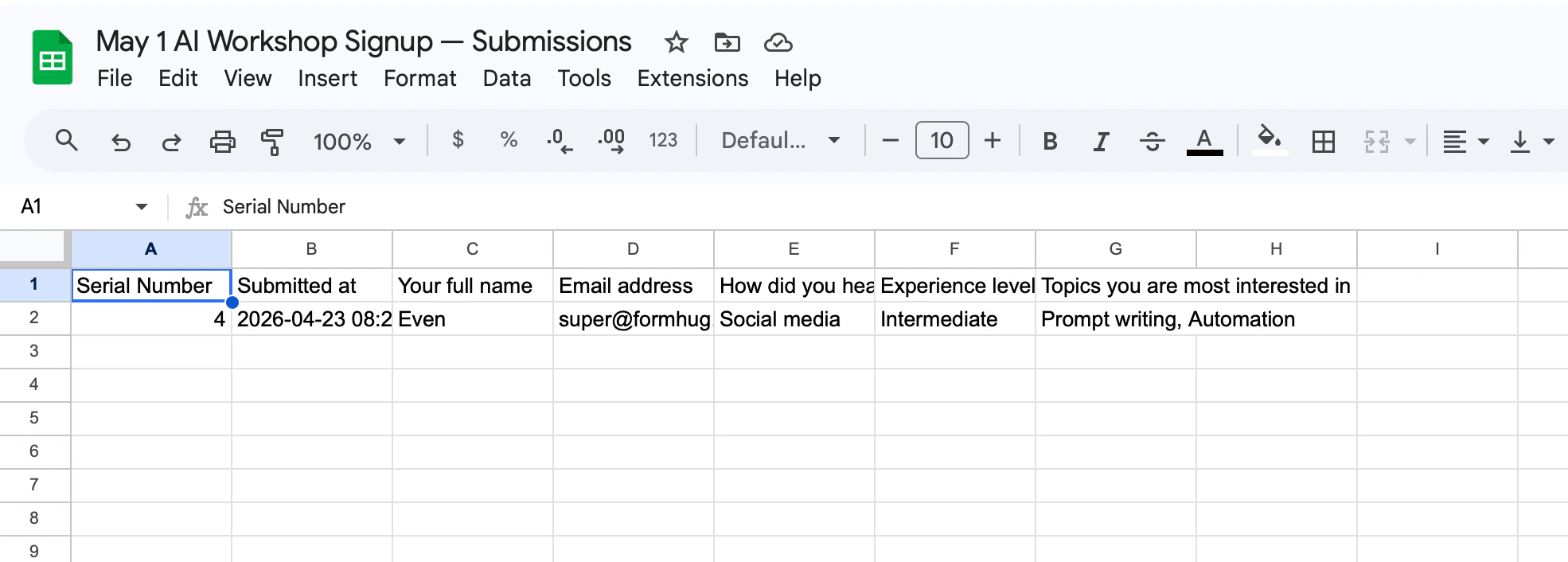
Task: Open the Data menu
Action: click(x=506, y=78)
